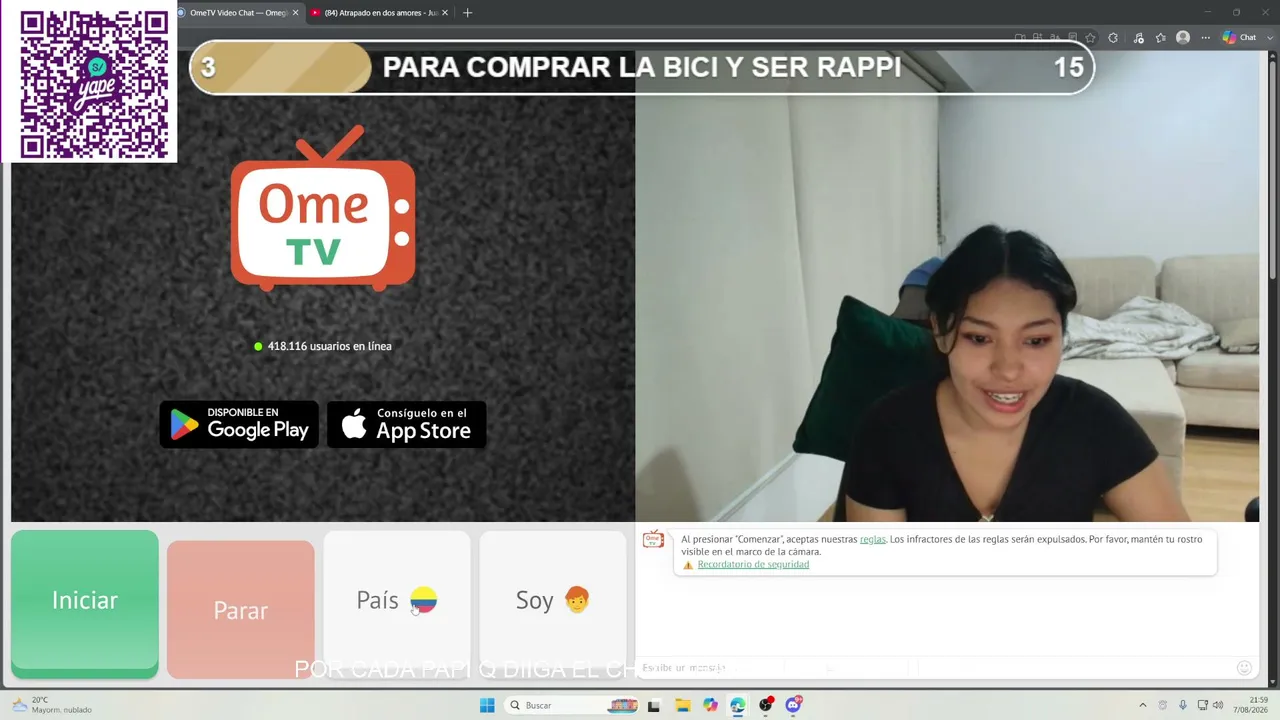Click the Colombia flag icon beside País

click(424, 600)
